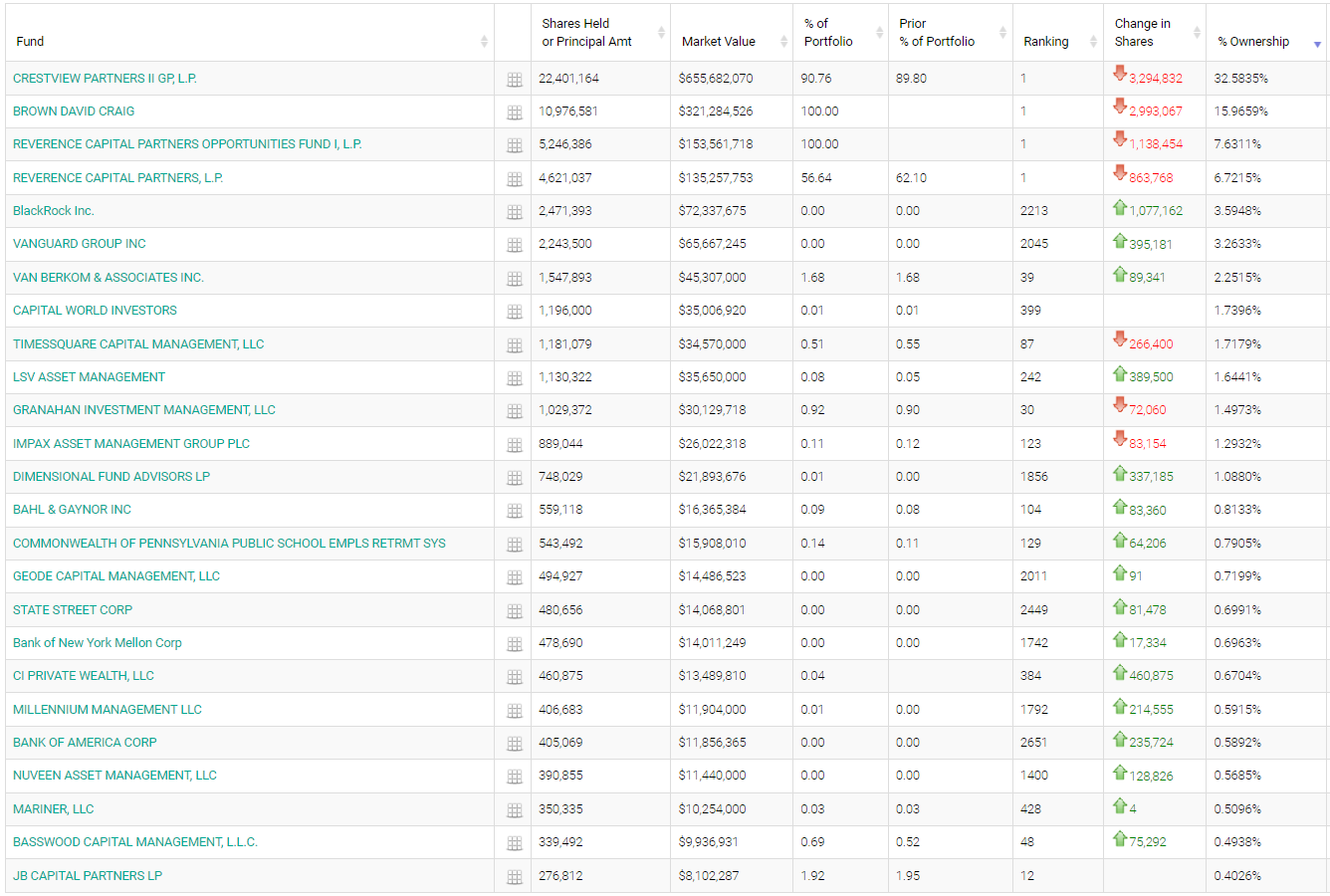Sort by Ranking column header

1058,33
